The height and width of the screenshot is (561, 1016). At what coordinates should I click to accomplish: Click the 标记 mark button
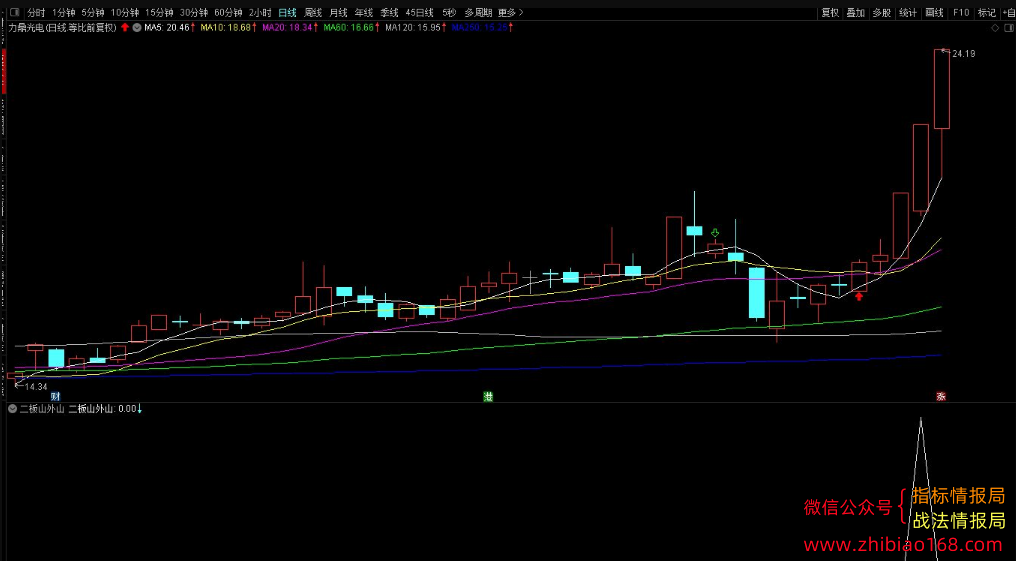[987, 12]
